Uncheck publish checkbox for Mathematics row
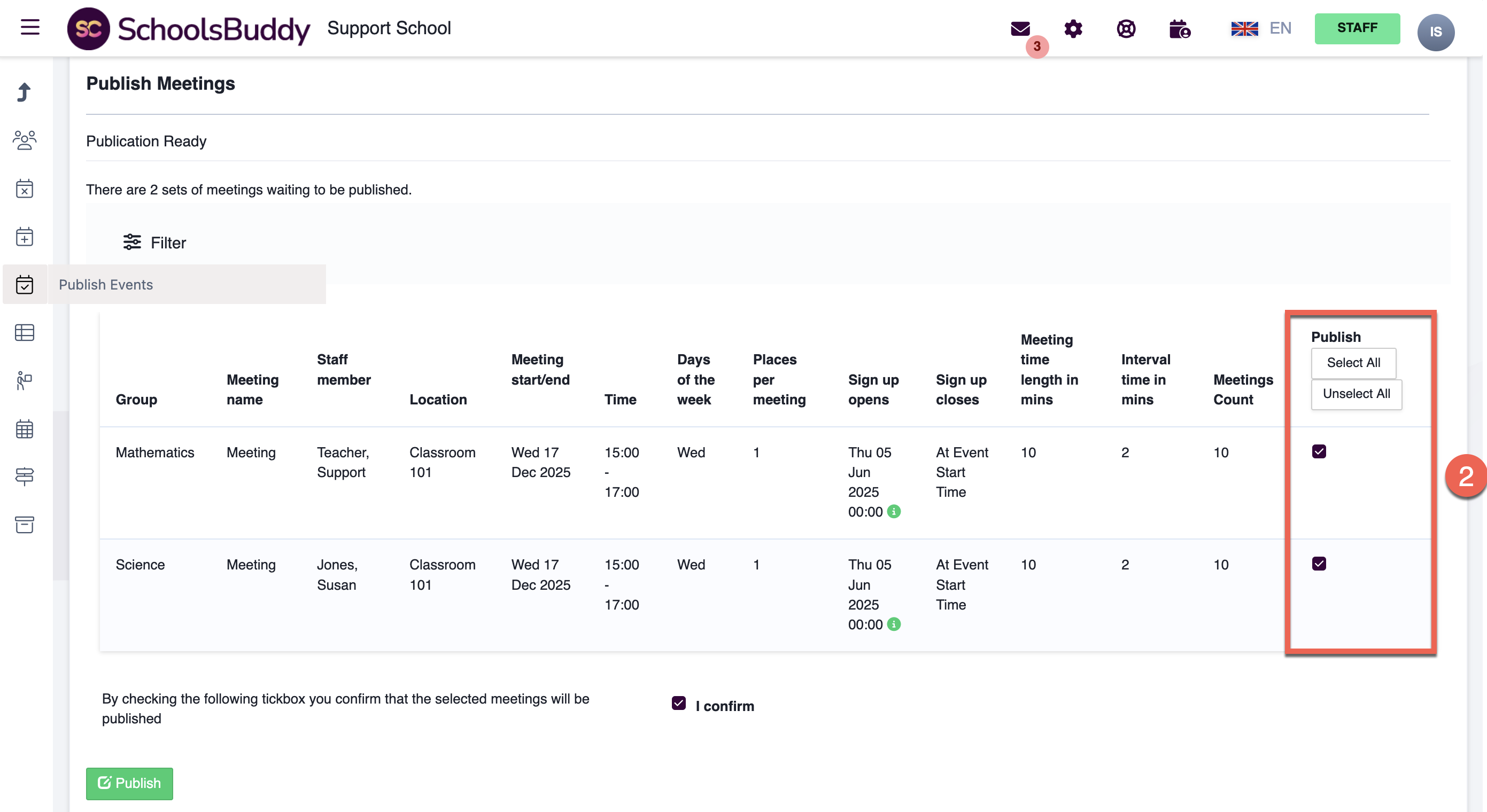Screen dimensions: 1487x812 [1319, 451]
